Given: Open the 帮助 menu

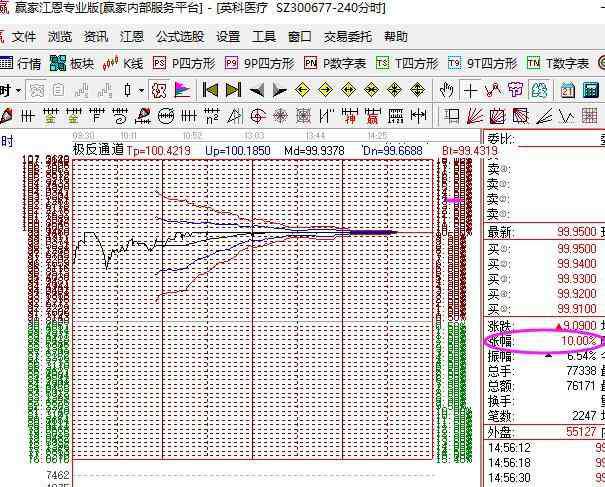Looking at the screenshot, I should 396,37.
